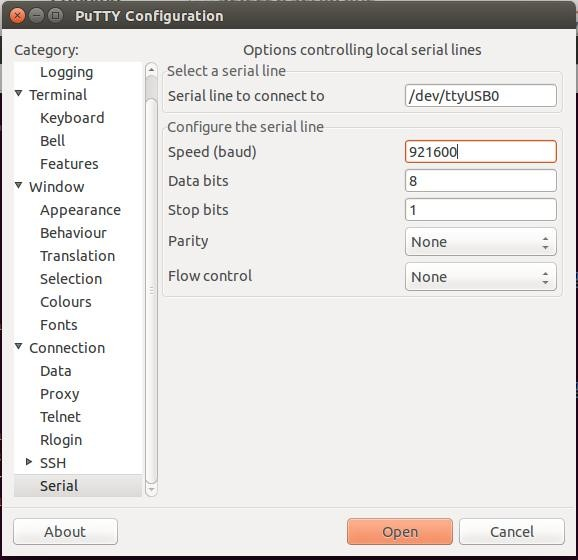Open the Data settings
578x560 pixels.
tap(56, 371)
